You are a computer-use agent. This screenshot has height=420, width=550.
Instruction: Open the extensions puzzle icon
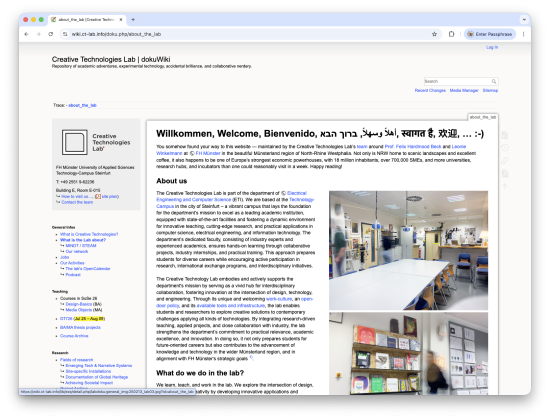[x=451, y=34]
